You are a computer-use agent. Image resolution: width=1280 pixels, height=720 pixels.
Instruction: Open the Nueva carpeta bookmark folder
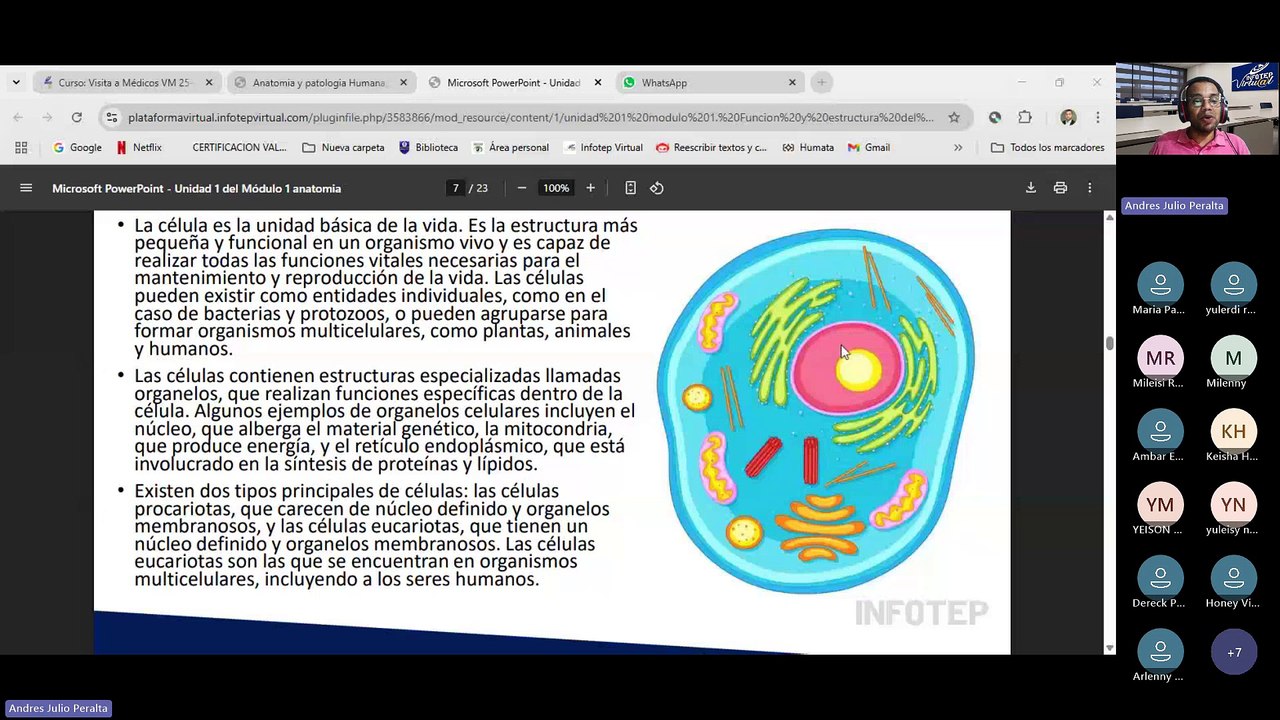[x=343, y=147]
